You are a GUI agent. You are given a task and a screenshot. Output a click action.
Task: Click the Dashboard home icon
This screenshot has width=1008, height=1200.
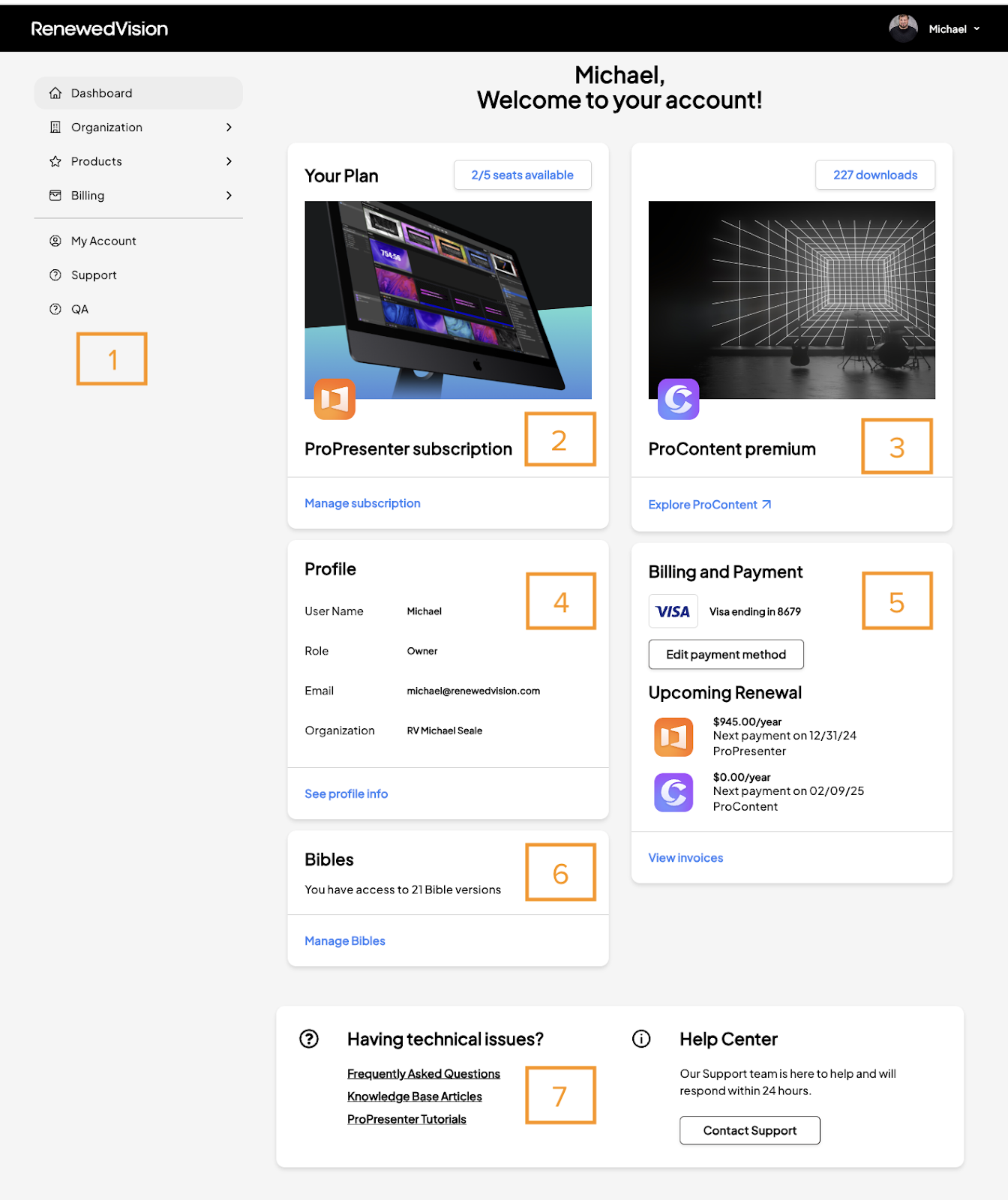click(x=55, y=93)
